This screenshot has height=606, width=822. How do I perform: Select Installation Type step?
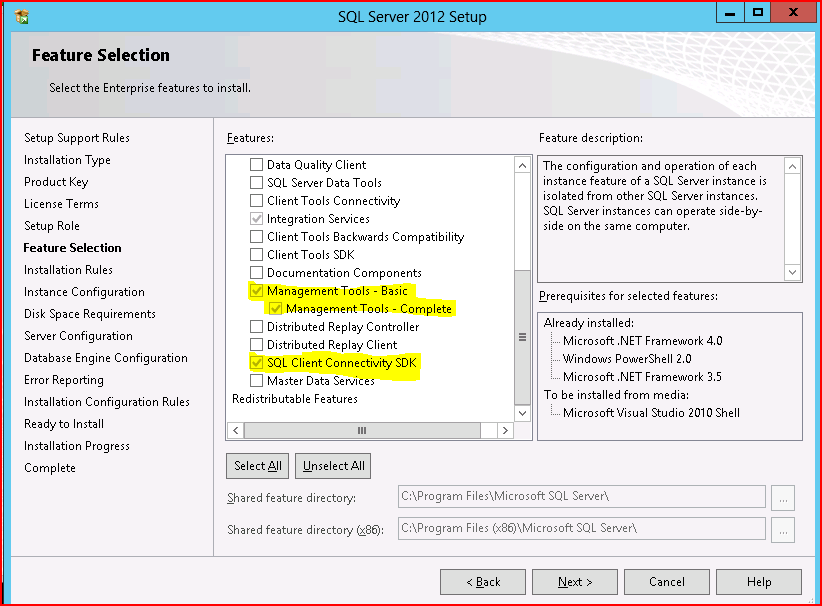coord(67,160)
